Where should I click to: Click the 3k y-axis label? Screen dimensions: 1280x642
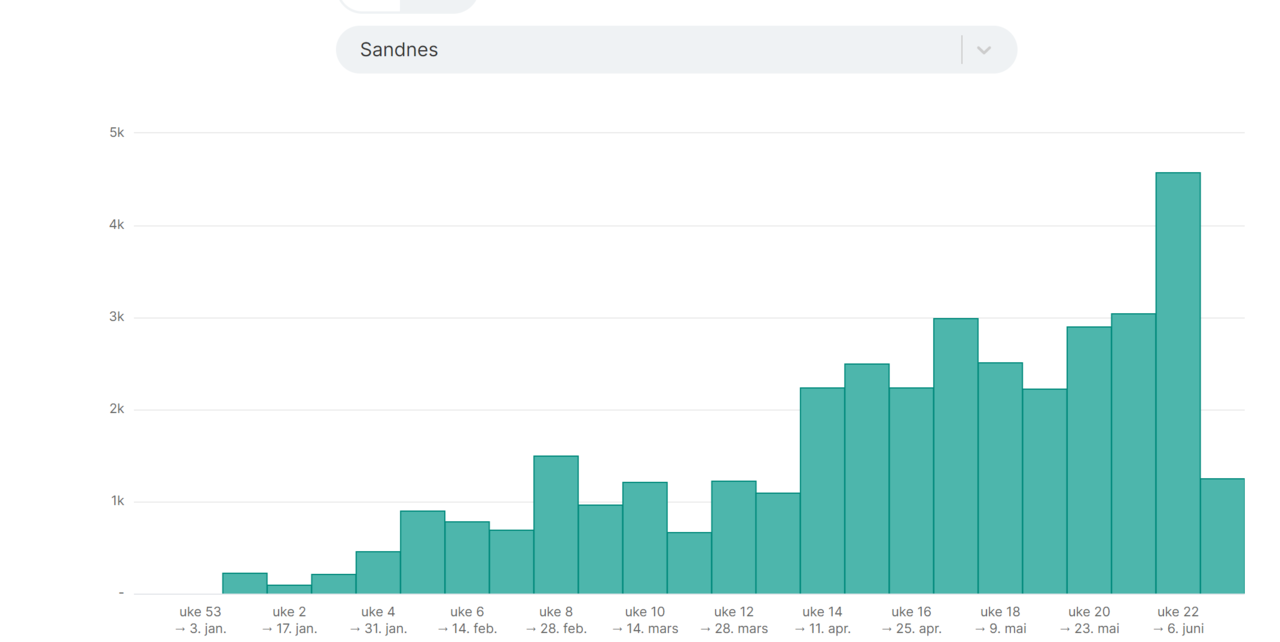[x=117, y=317]
